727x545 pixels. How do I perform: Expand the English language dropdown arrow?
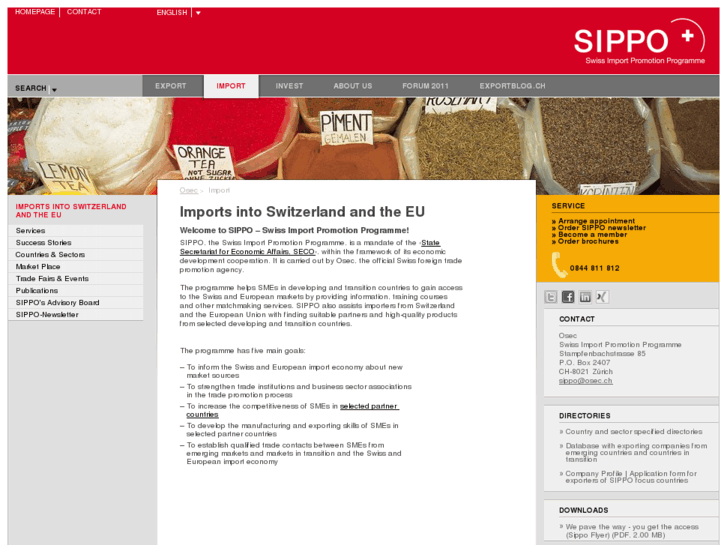pyautogui.click(x=198, y=13)
